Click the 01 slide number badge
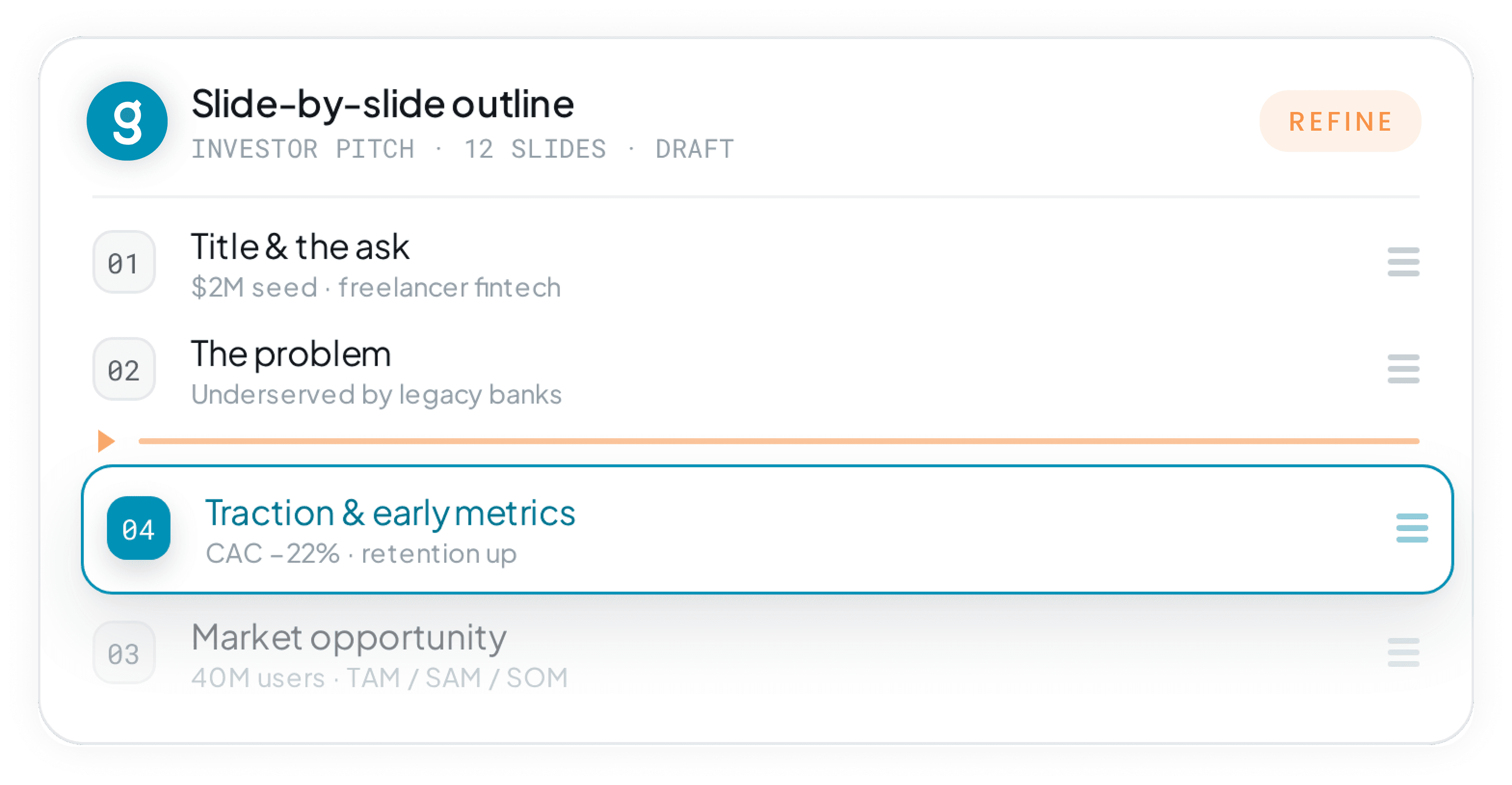1512x785 pixels. click(124, 262)
